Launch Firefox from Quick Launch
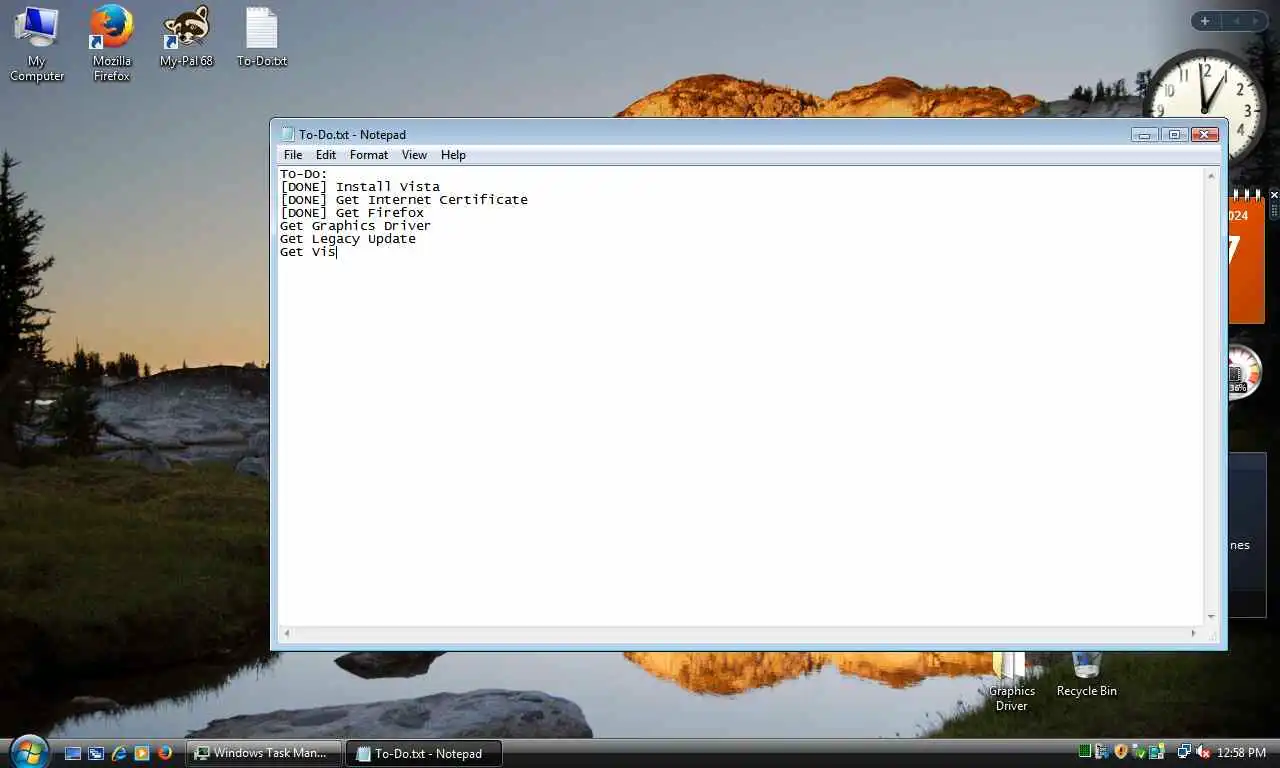This screenshot has height=768, width=1280. click(x=165, y=753)
